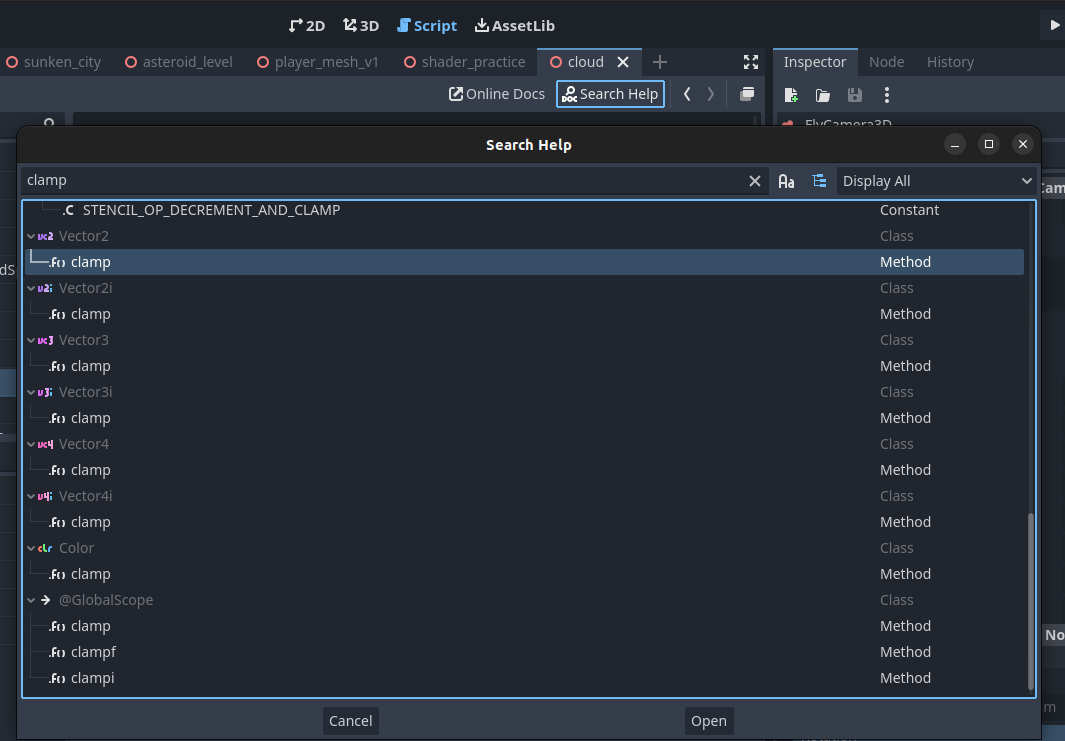Open the Node panel next to Inspector
1065x741 pixels.
[886, 61]
